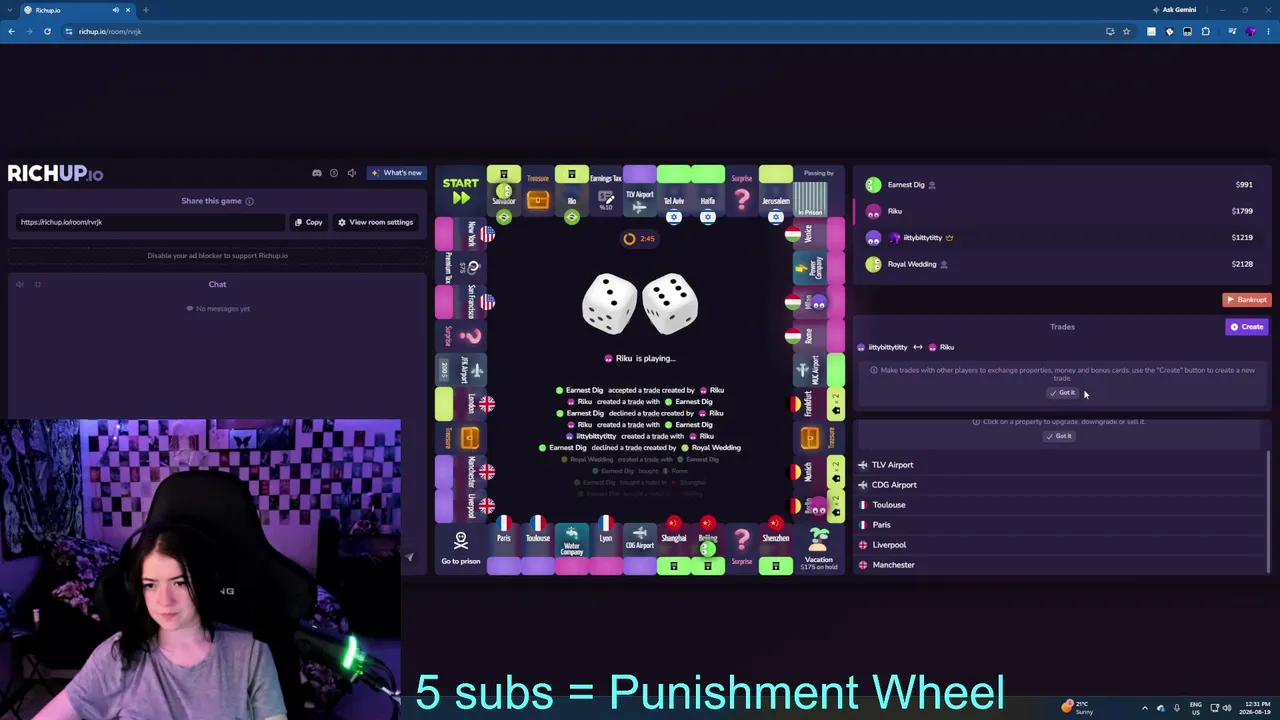Click the turn timer showing 2:45

point(639,238)
